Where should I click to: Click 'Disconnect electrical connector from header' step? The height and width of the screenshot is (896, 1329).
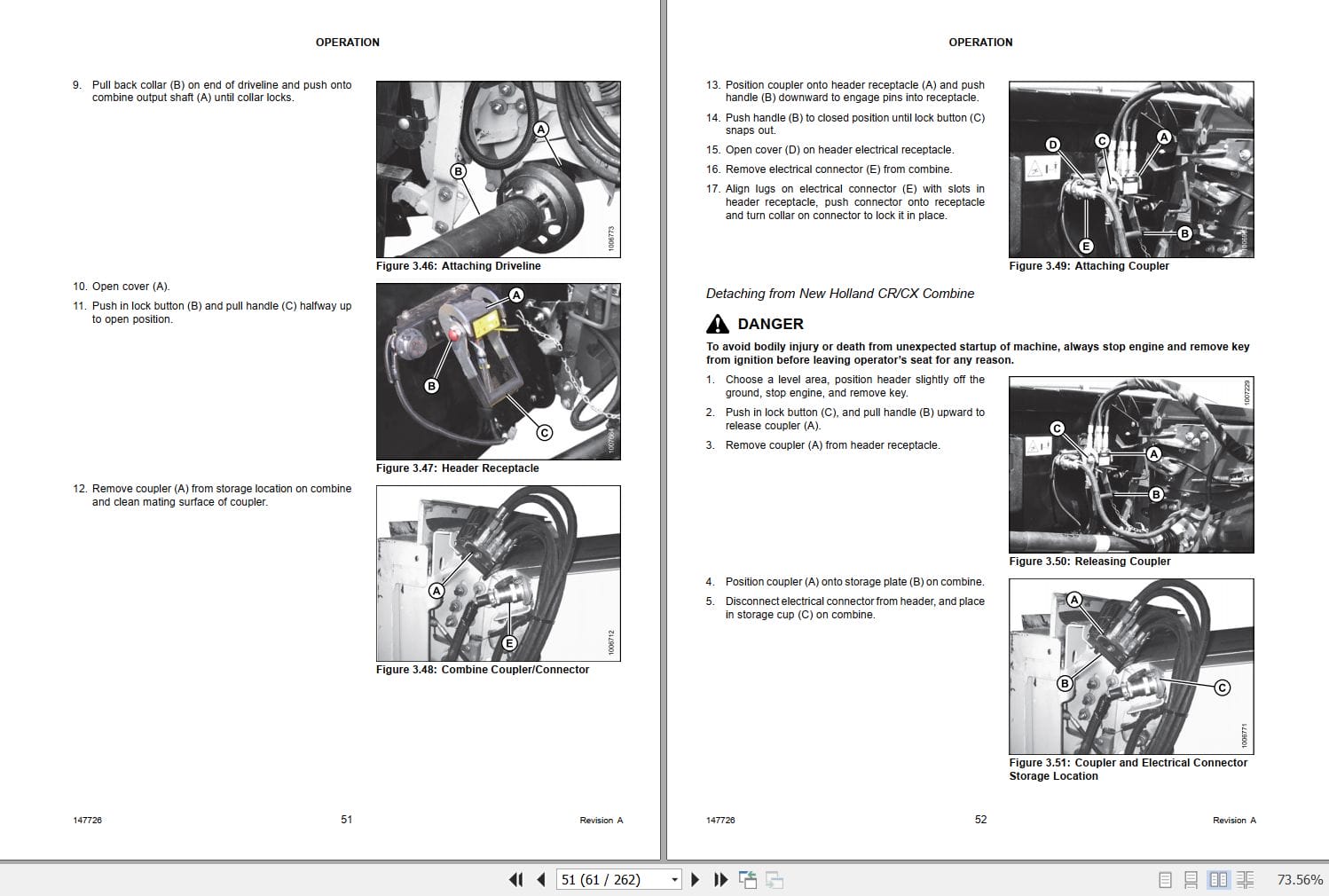click(855, 608)
